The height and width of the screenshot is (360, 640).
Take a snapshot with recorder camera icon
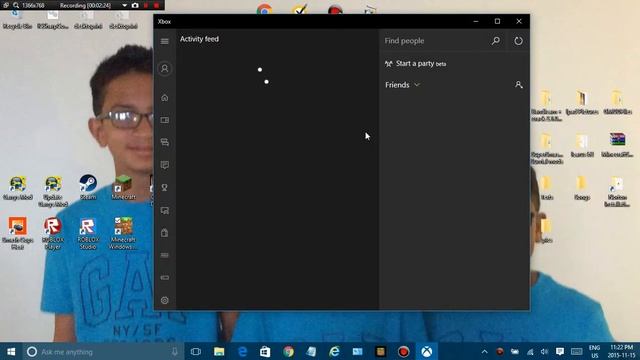tap(135, 5)
